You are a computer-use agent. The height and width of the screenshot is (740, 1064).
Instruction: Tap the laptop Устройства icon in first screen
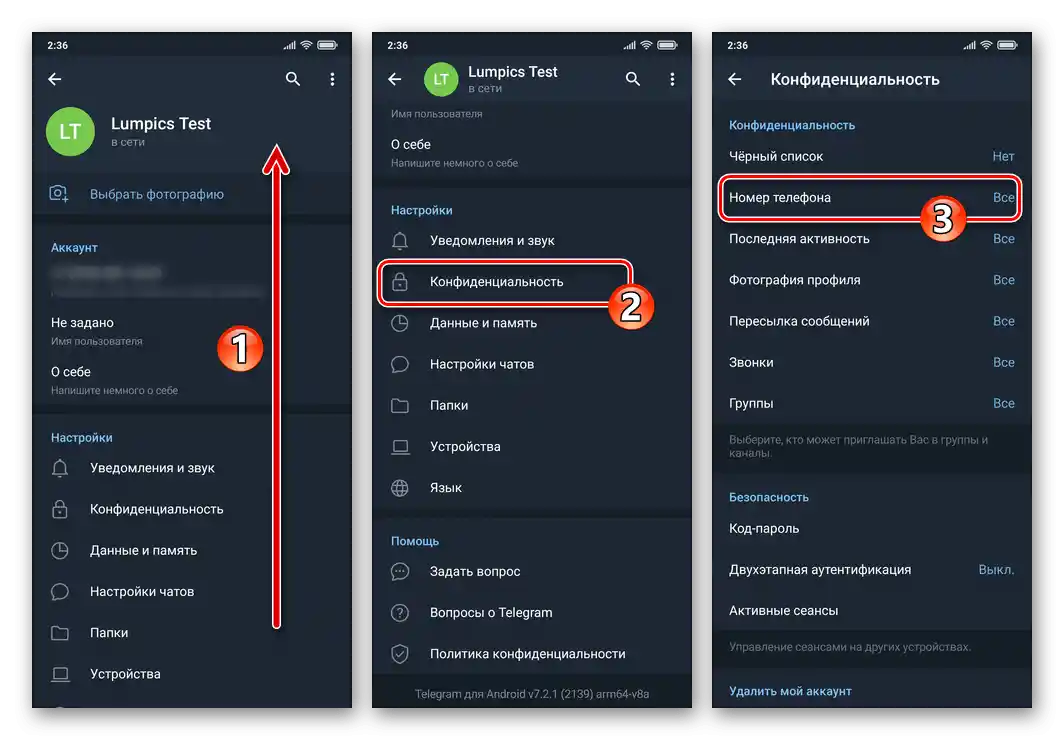60,674
